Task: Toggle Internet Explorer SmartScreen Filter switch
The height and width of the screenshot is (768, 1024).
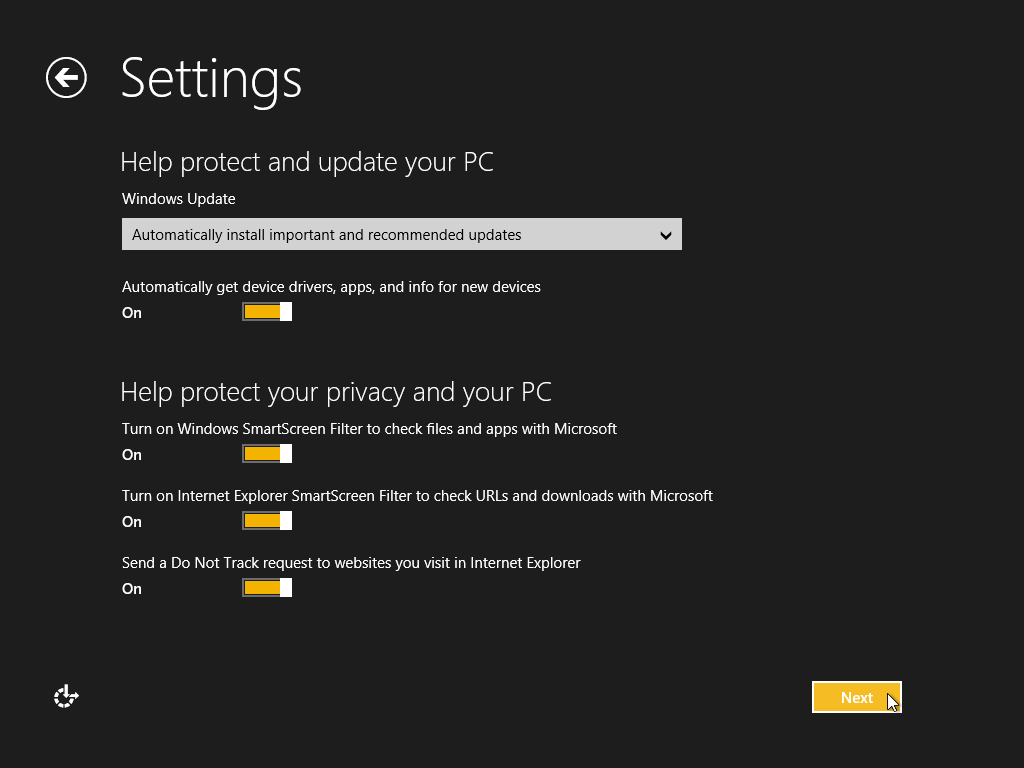Action: coord(267,521)
